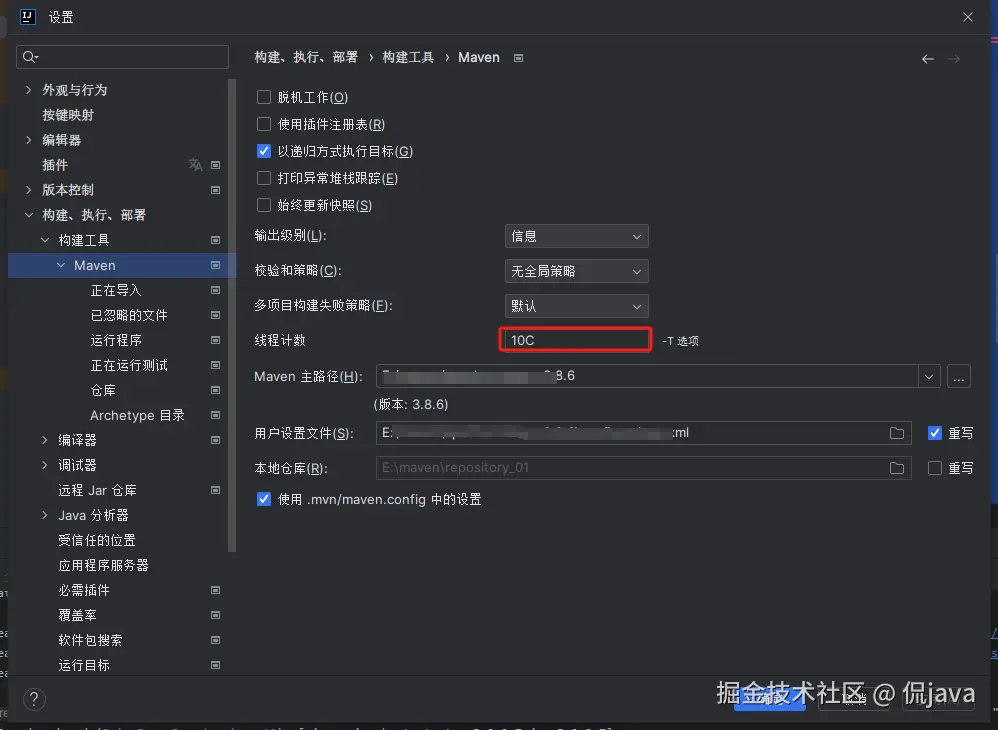Enable the 使用插件注册表 checkbox
This screenshot has width=998, height=730.
click(264, 123)
